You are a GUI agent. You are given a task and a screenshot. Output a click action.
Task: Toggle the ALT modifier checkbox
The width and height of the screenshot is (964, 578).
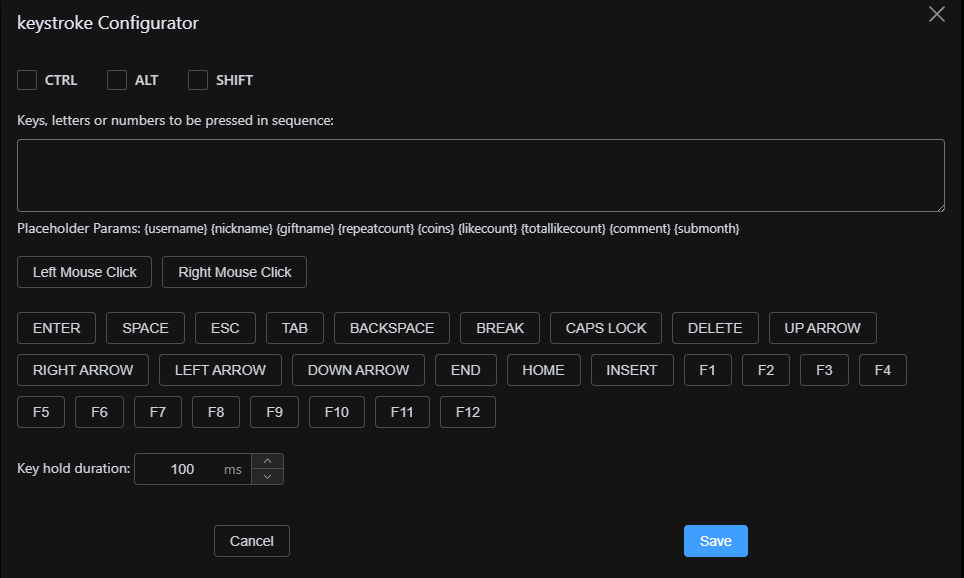[117, 80]
